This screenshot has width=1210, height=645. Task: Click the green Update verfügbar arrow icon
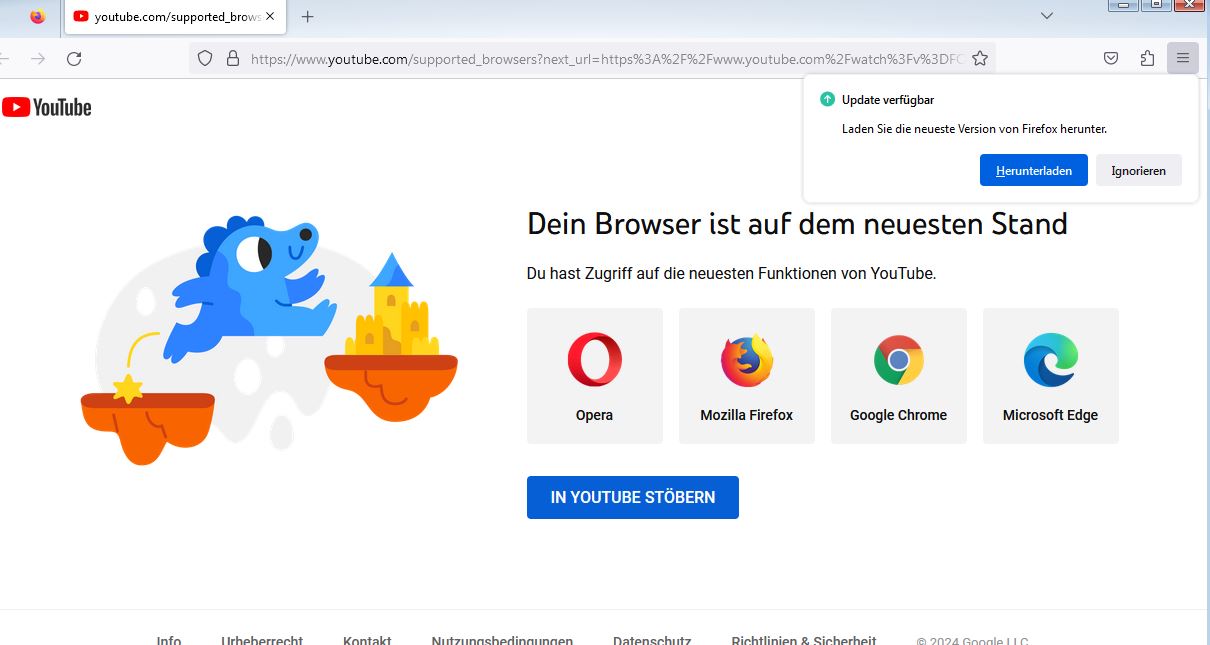click(827, 99)
